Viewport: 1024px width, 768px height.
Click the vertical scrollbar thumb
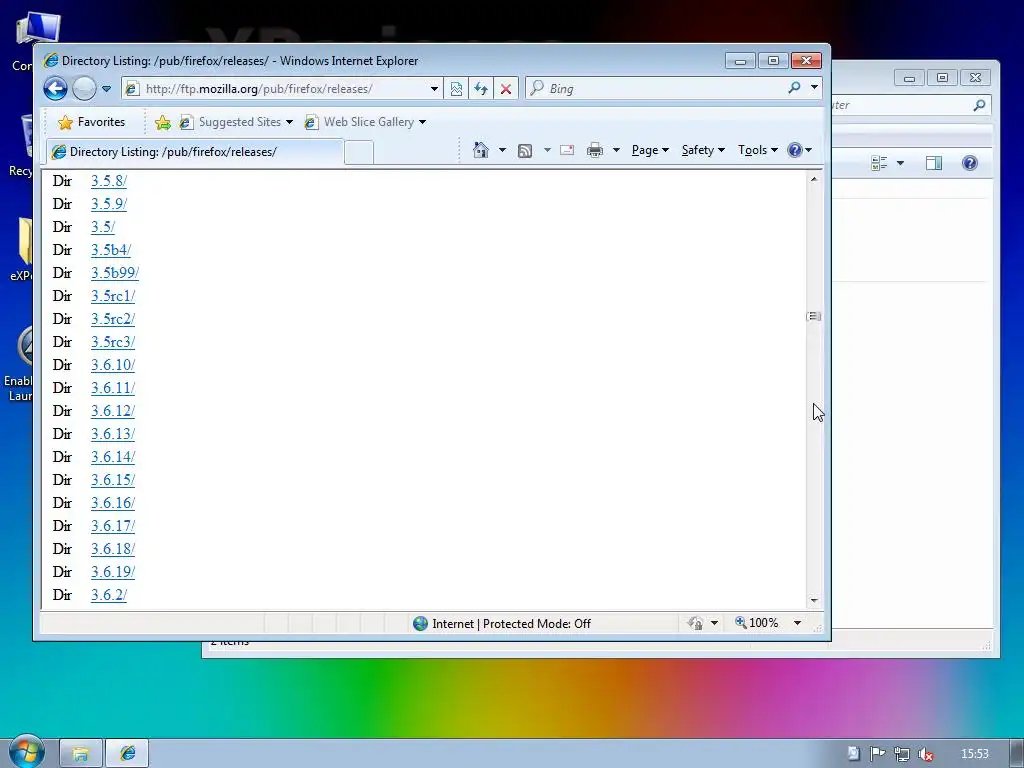tap(814, 316)
